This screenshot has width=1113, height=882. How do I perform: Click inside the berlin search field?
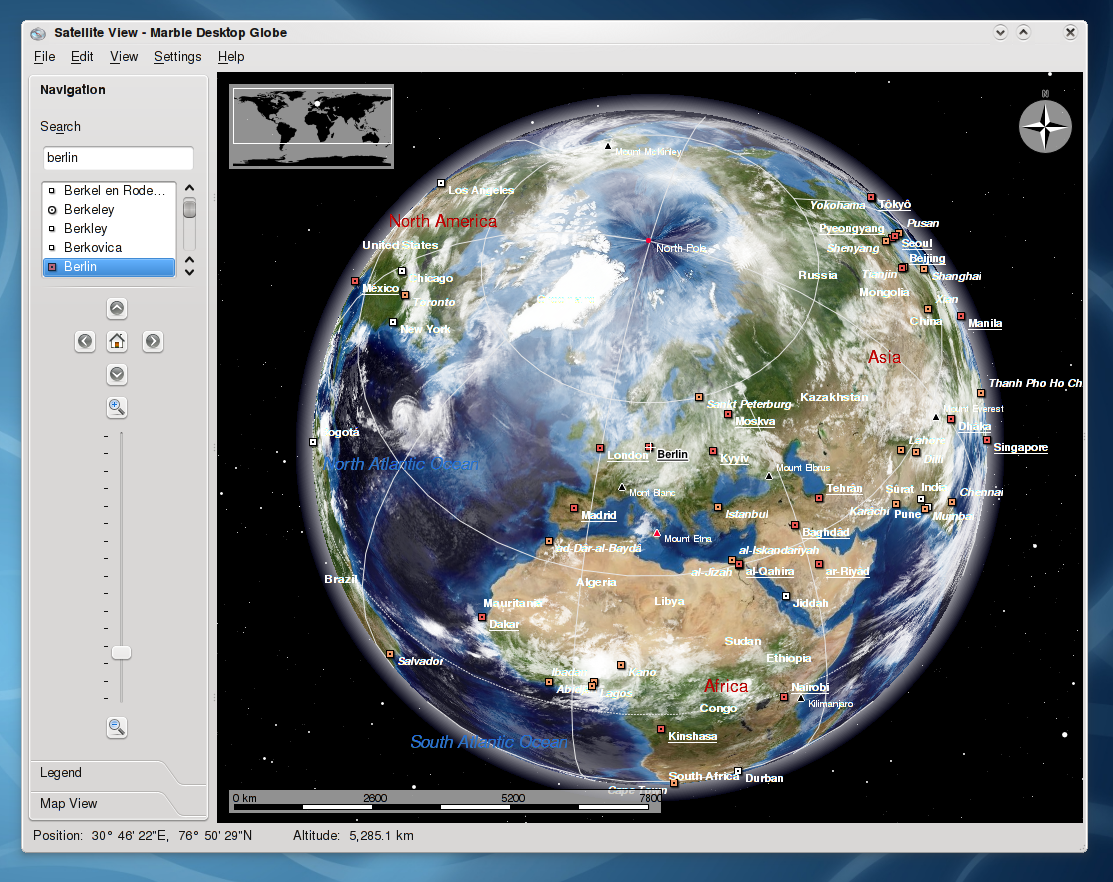click(x=117, y=158)
